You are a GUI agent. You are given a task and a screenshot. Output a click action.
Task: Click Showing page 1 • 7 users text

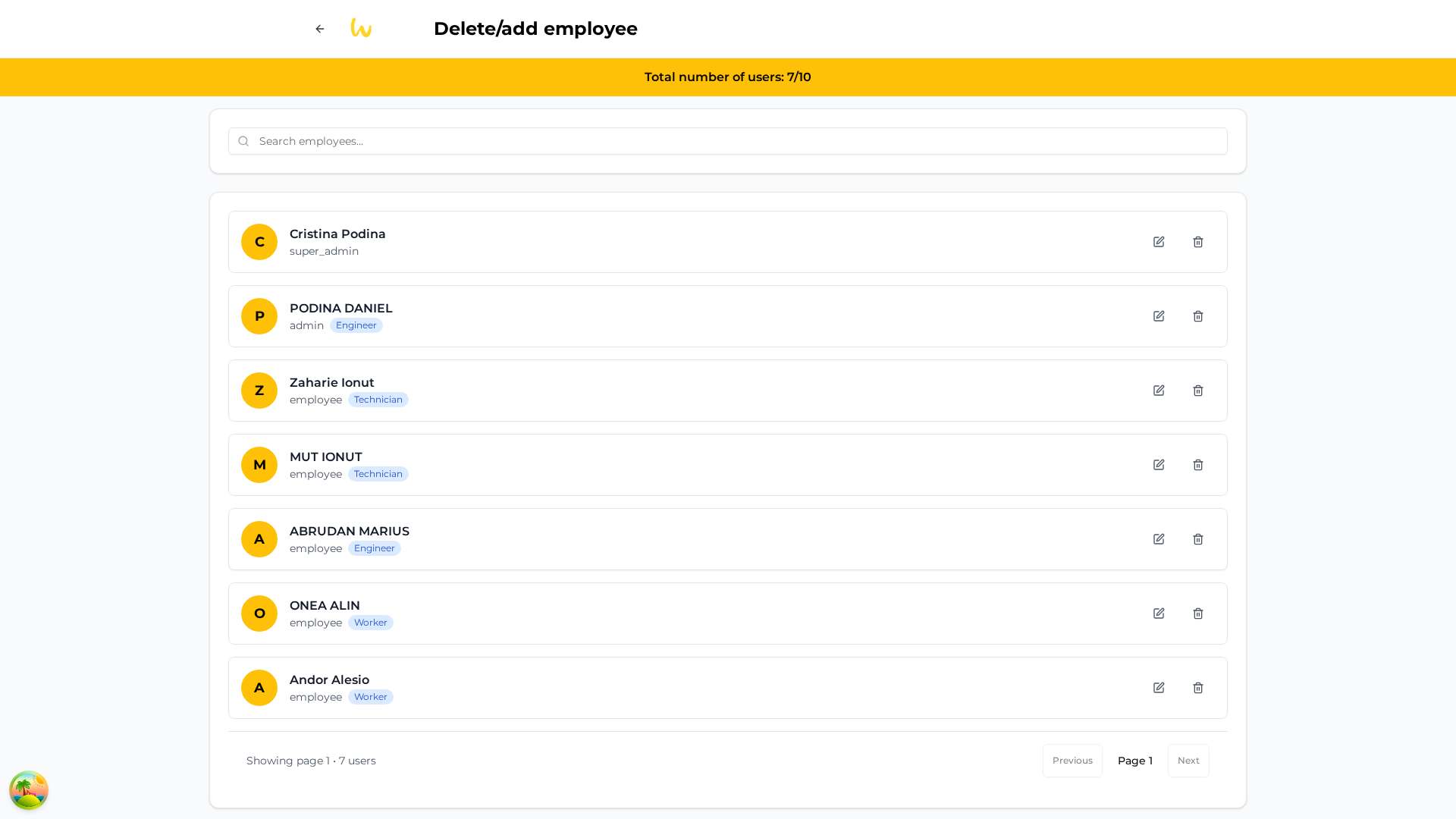pyautogui.click(x=311, y=761)
